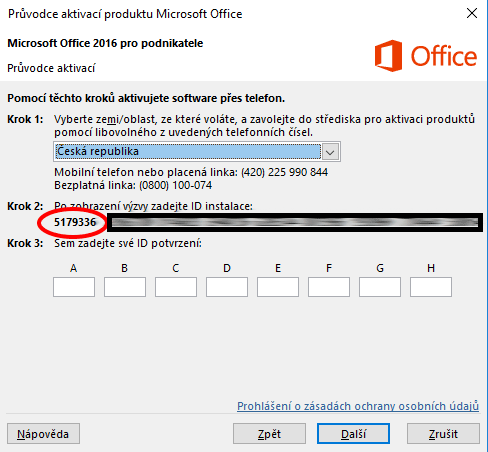
Task: Close the activation wizard window
Action: click(472, 13)
